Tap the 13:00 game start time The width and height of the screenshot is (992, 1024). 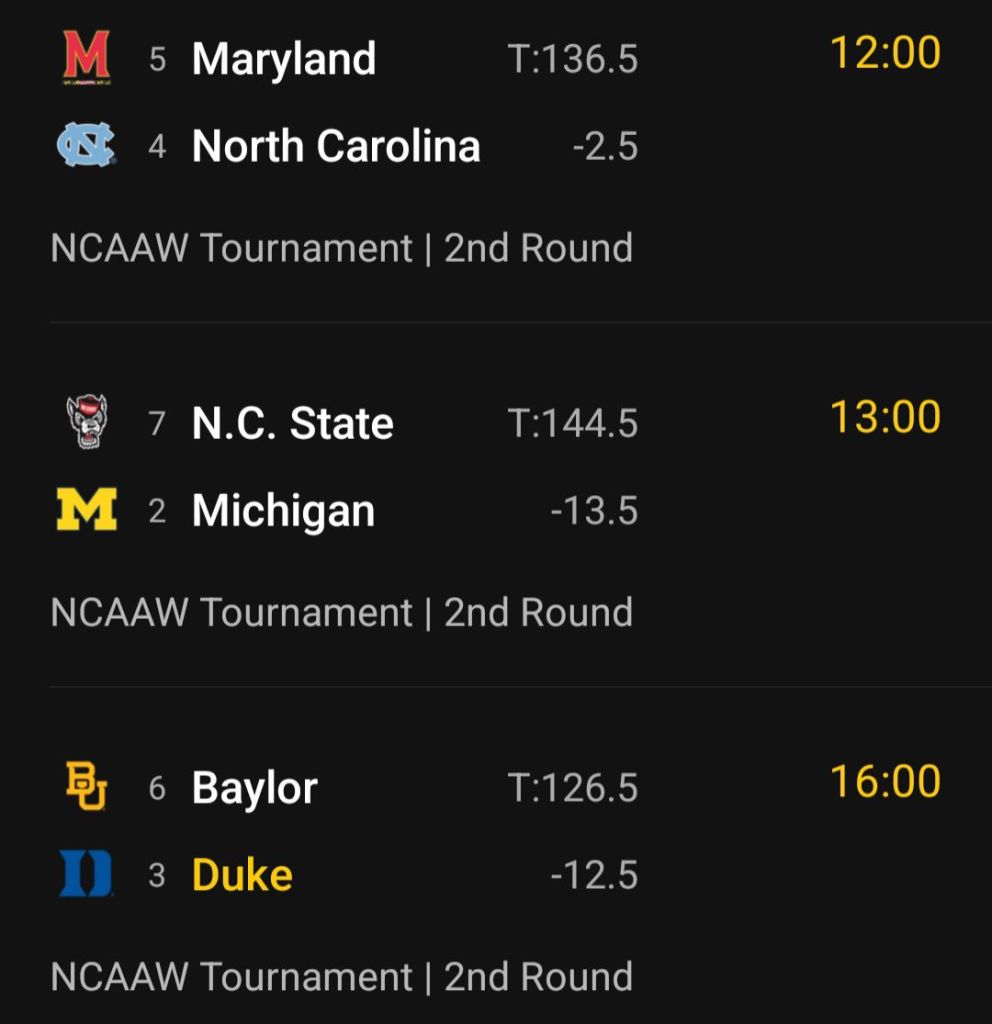click(x=885, y=417)
